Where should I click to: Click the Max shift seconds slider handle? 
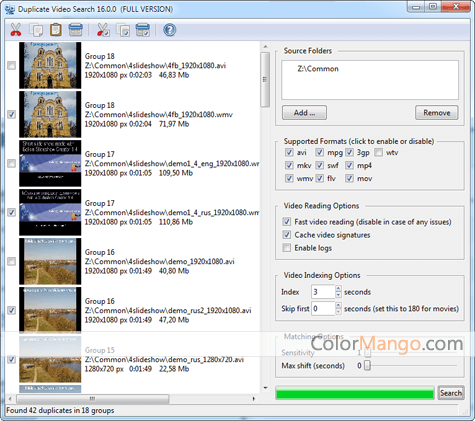point(367,366)
